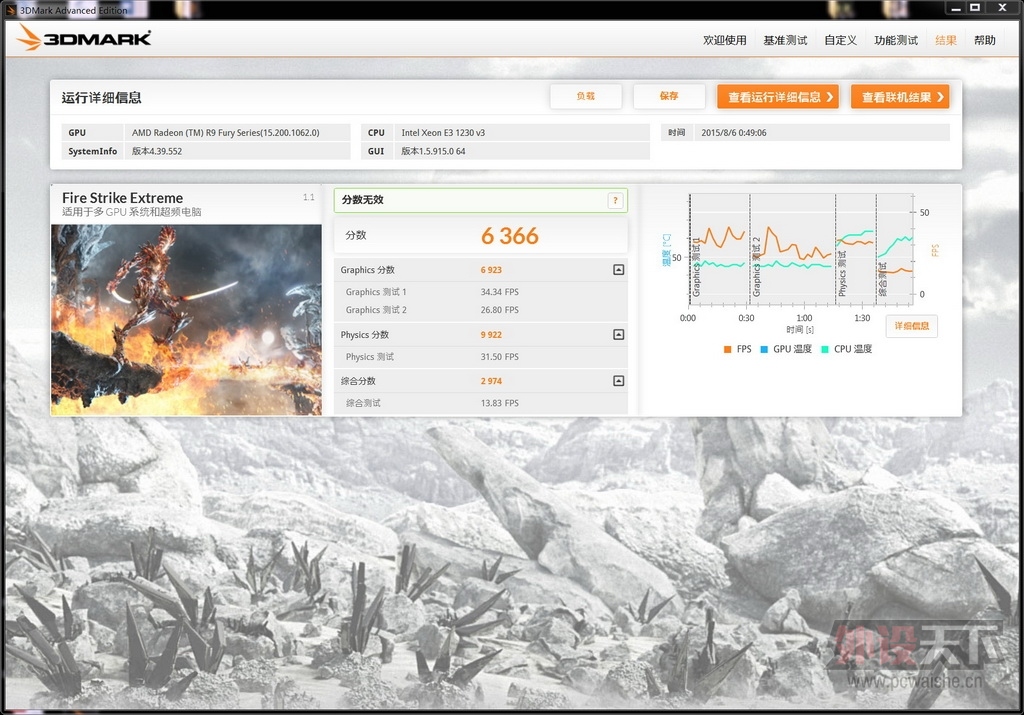Click the 13.83 FPS value
Screen dimensions: 1024x715
pos(500,403)
